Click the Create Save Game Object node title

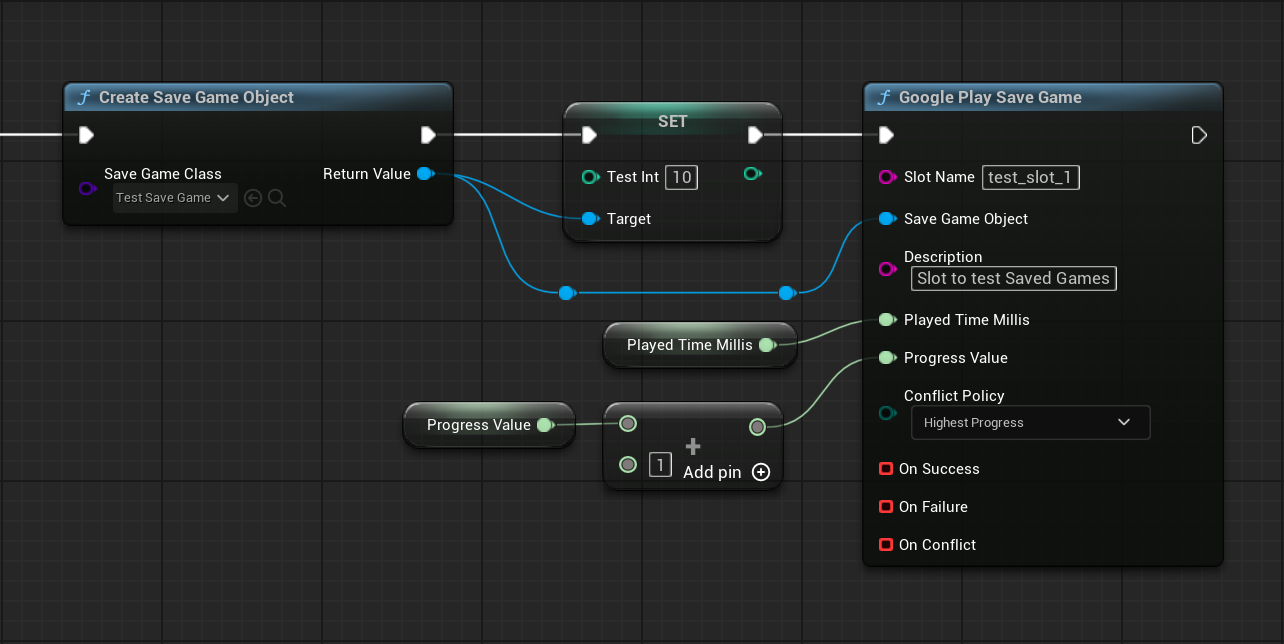pos(197,97)
